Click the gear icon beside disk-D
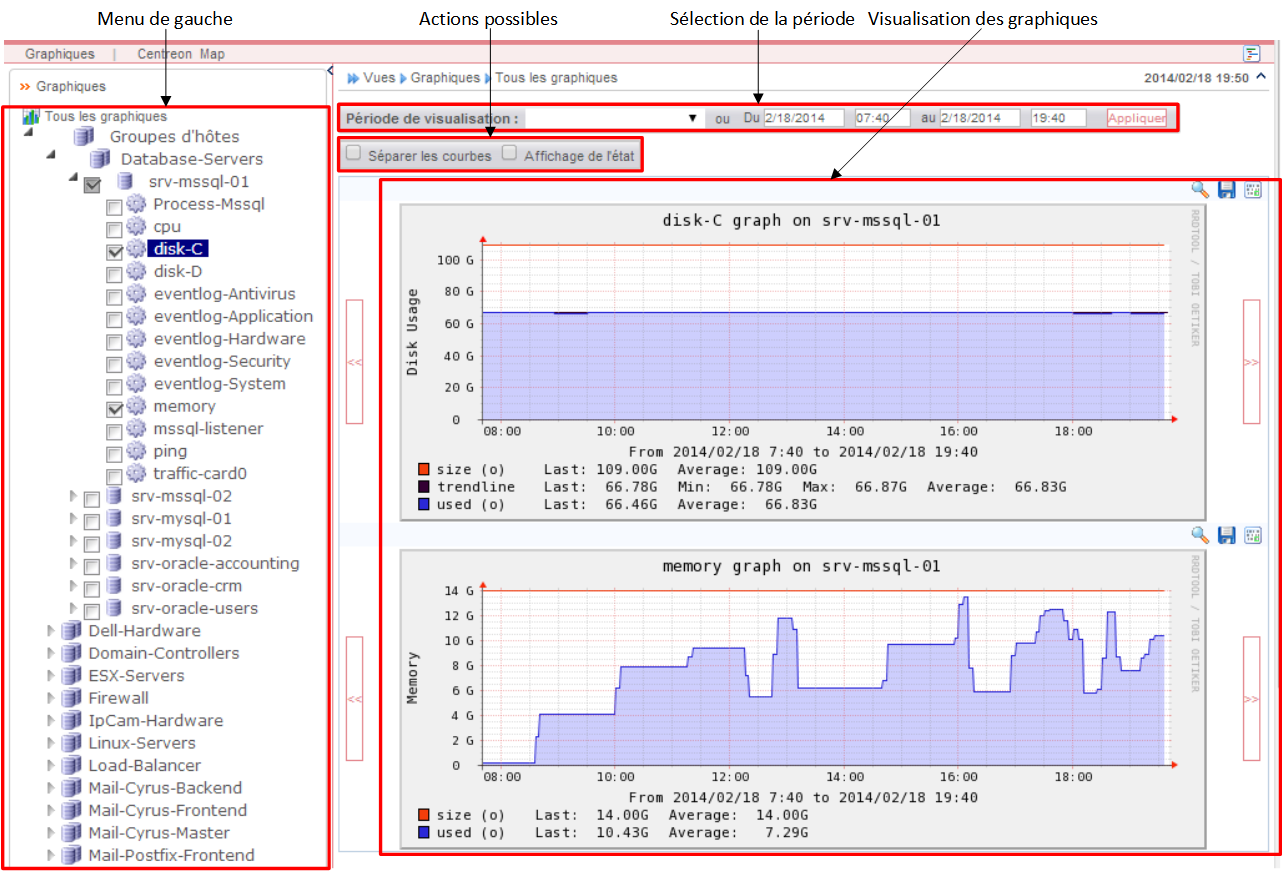1283x871 pixels. click(136, 271)
